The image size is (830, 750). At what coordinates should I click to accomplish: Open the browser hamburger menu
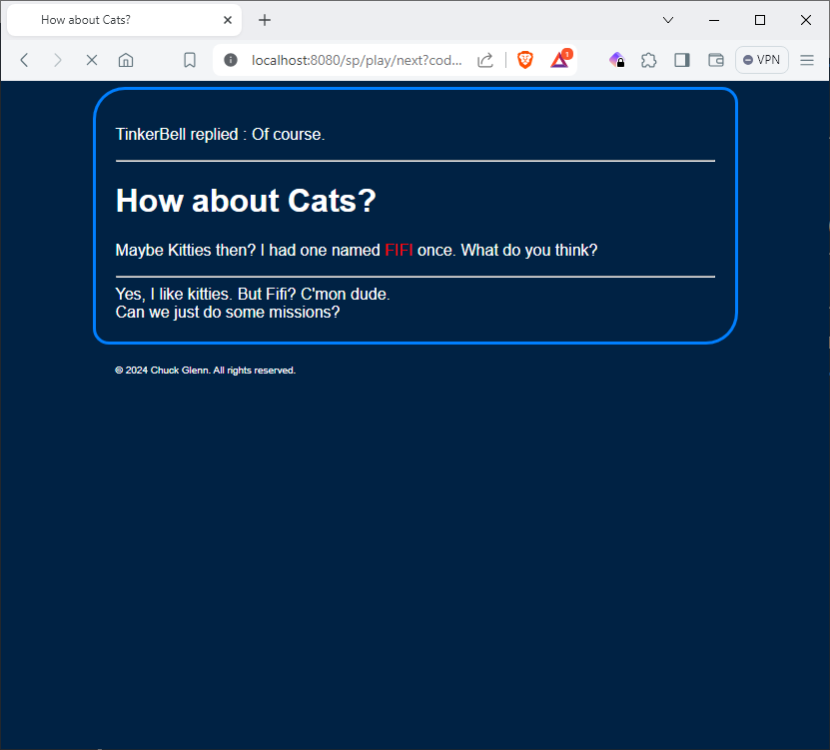[x=807, y=60]
